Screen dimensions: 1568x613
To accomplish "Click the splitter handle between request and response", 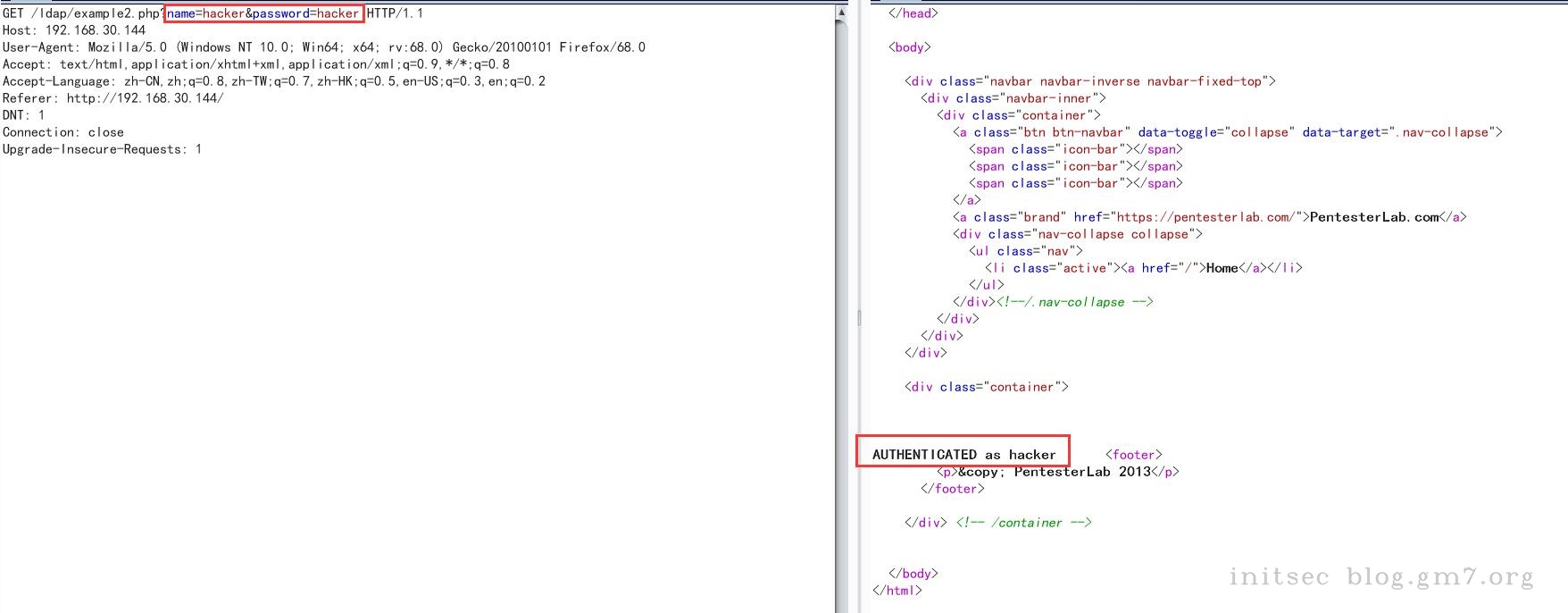I will tap(859, 317).
